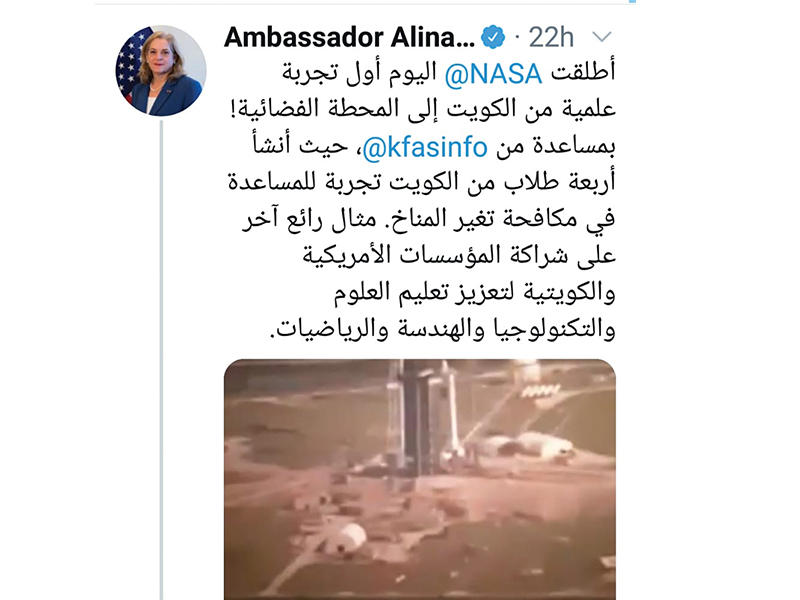Play the rocket launch pad video
The height and width of the screenshot is (600, 800).
[x=419, y=480]
